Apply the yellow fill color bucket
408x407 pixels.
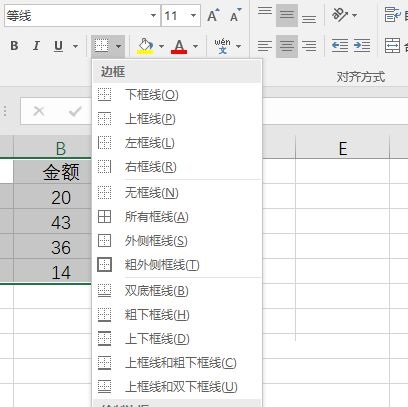(145, 46)
